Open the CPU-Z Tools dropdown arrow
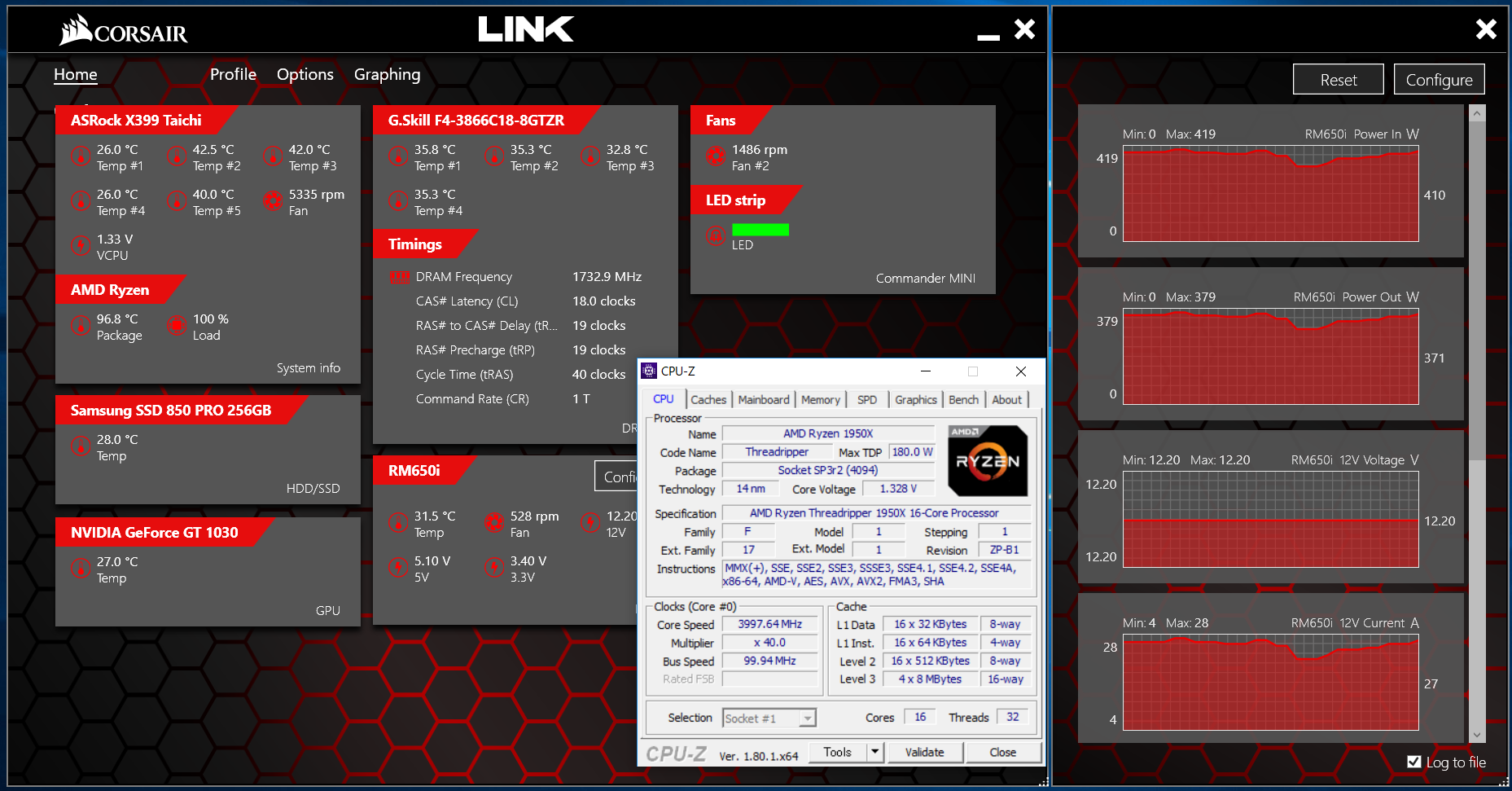Image resolution: width=1512 pixels, height=791 pixels. pyautogui.click(x=874, y=752)
